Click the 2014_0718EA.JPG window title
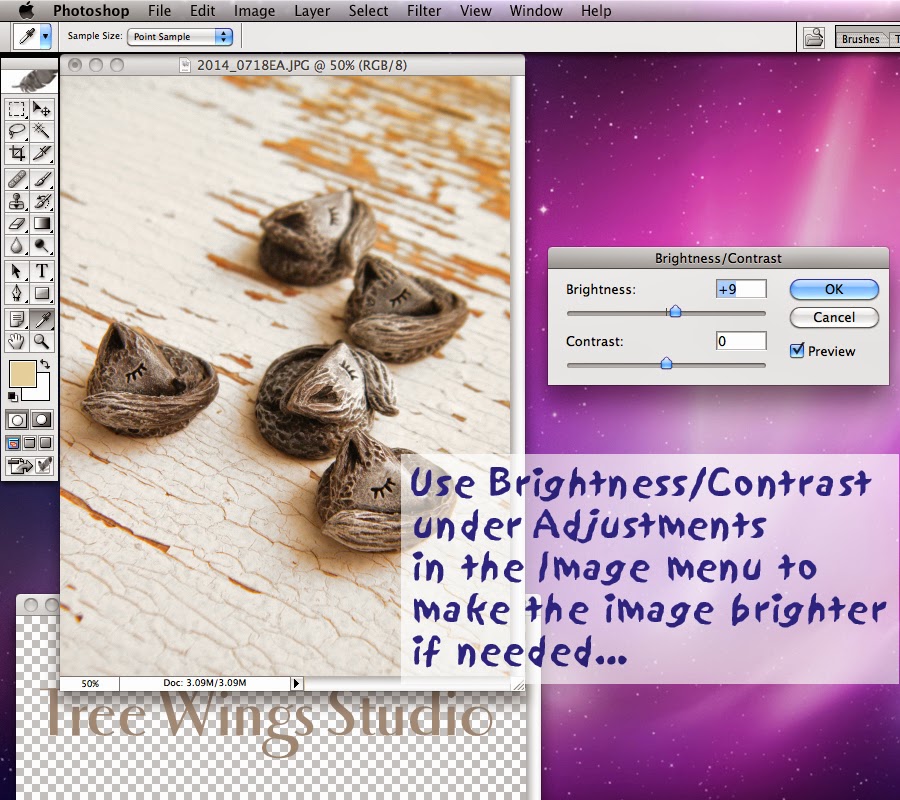 click(x=301, y=65)
